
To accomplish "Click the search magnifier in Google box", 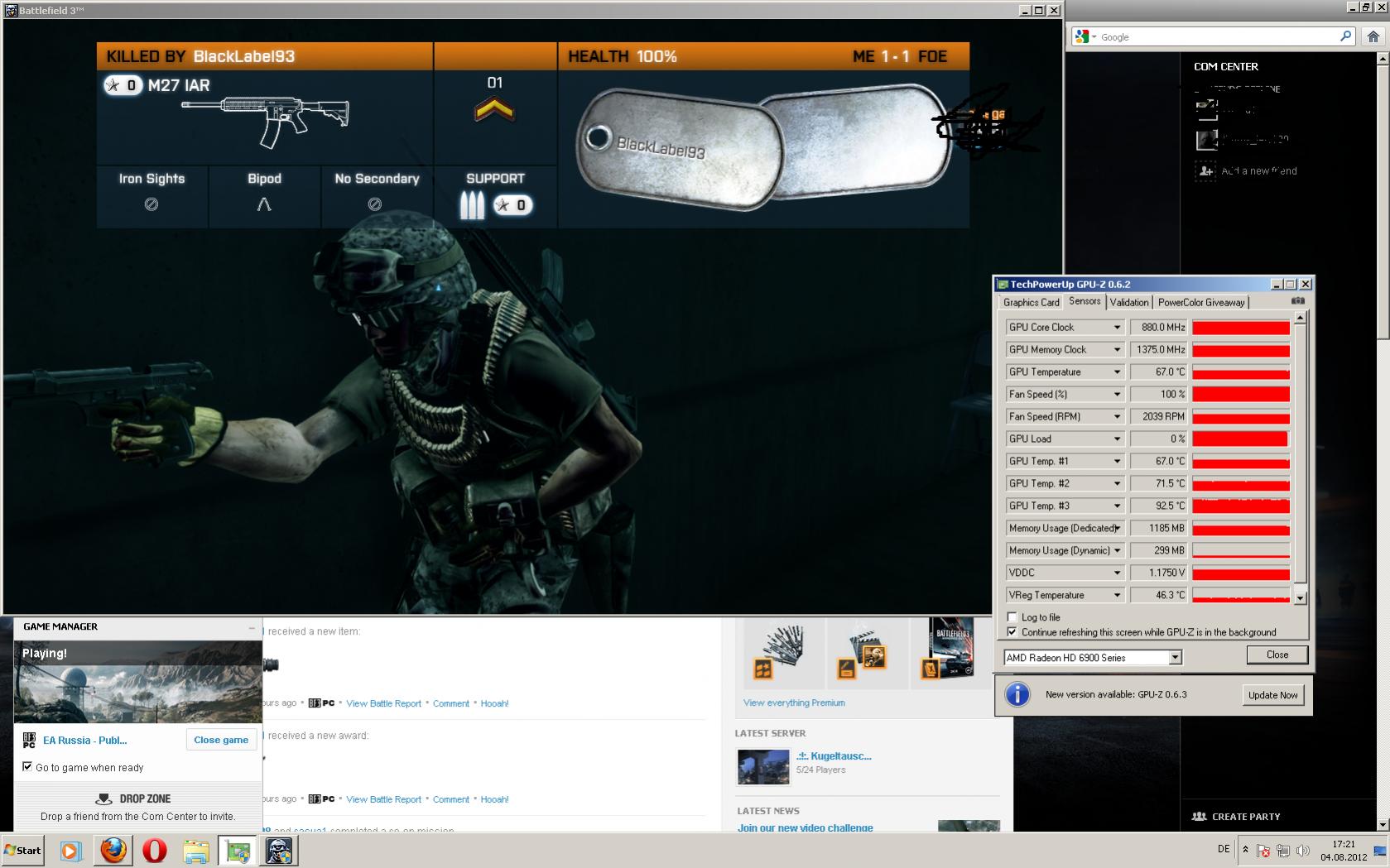I will (1345, 36).
